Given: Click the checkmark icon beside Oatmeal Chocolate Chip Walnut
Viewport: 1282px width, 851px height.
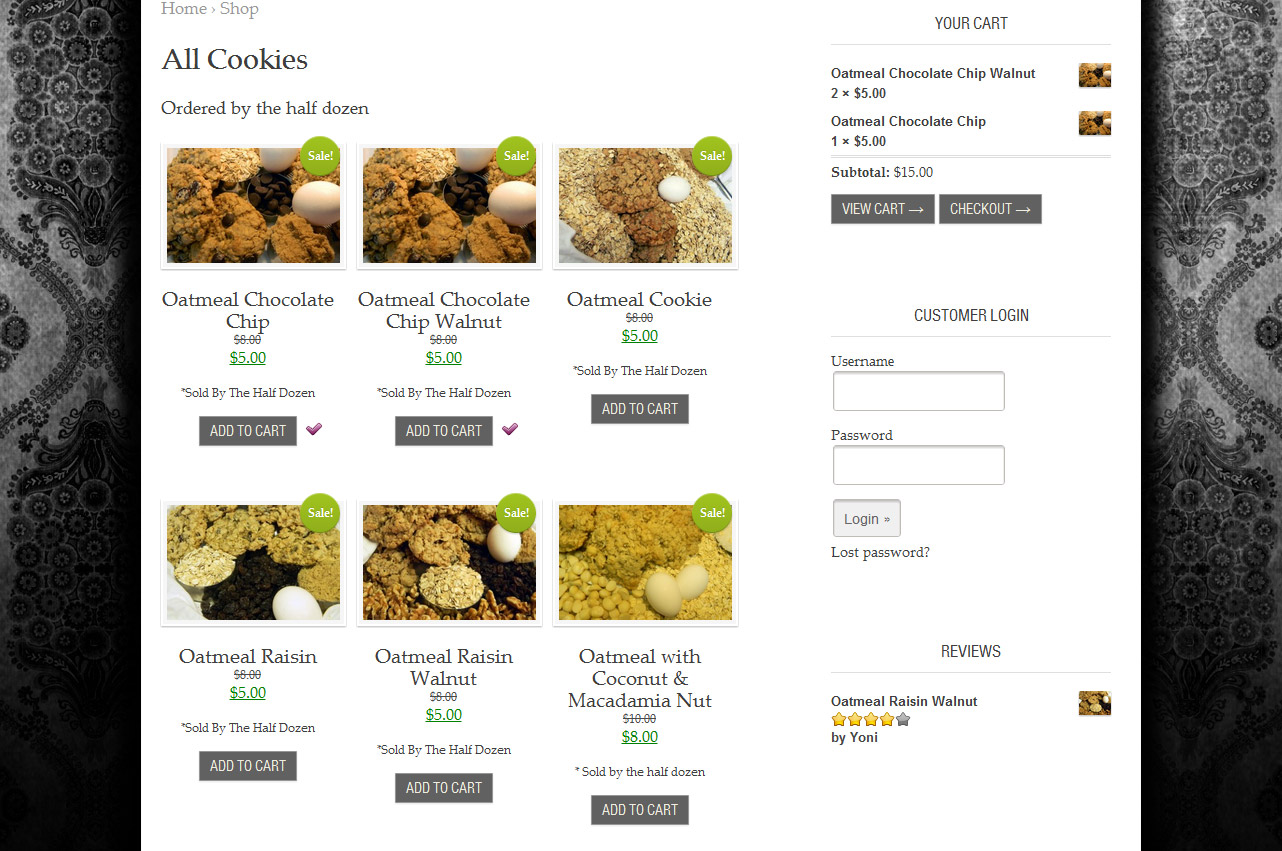Looking at the screenshot, I should click(510, 429).
